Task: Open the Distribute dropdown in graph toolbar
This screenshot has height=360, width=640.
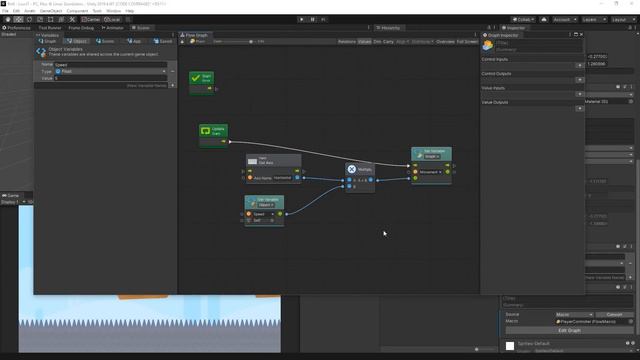Action: click(x=422, y=42)
